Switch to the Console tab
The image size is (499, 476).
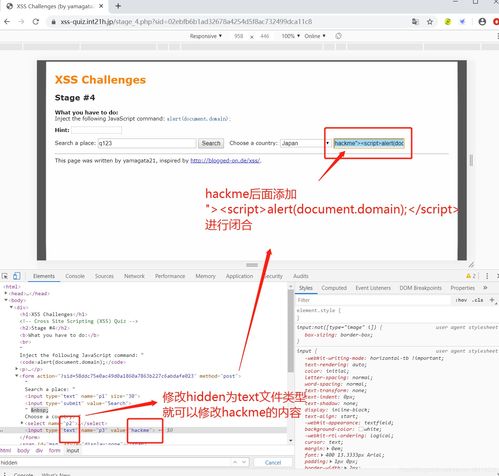[x=75, y=276]
